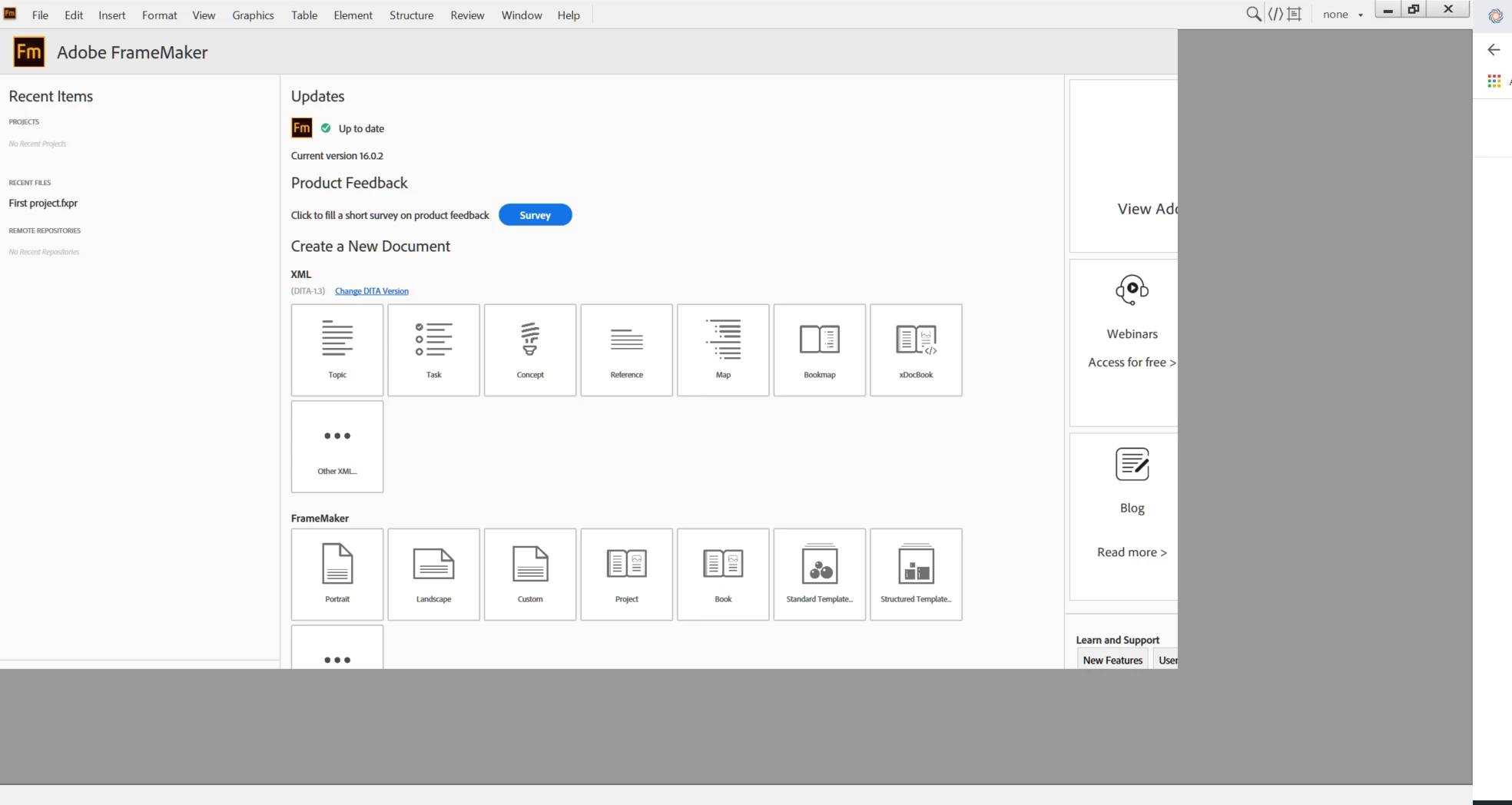
Task: Open the Structure menu
Action: [411, 15]
